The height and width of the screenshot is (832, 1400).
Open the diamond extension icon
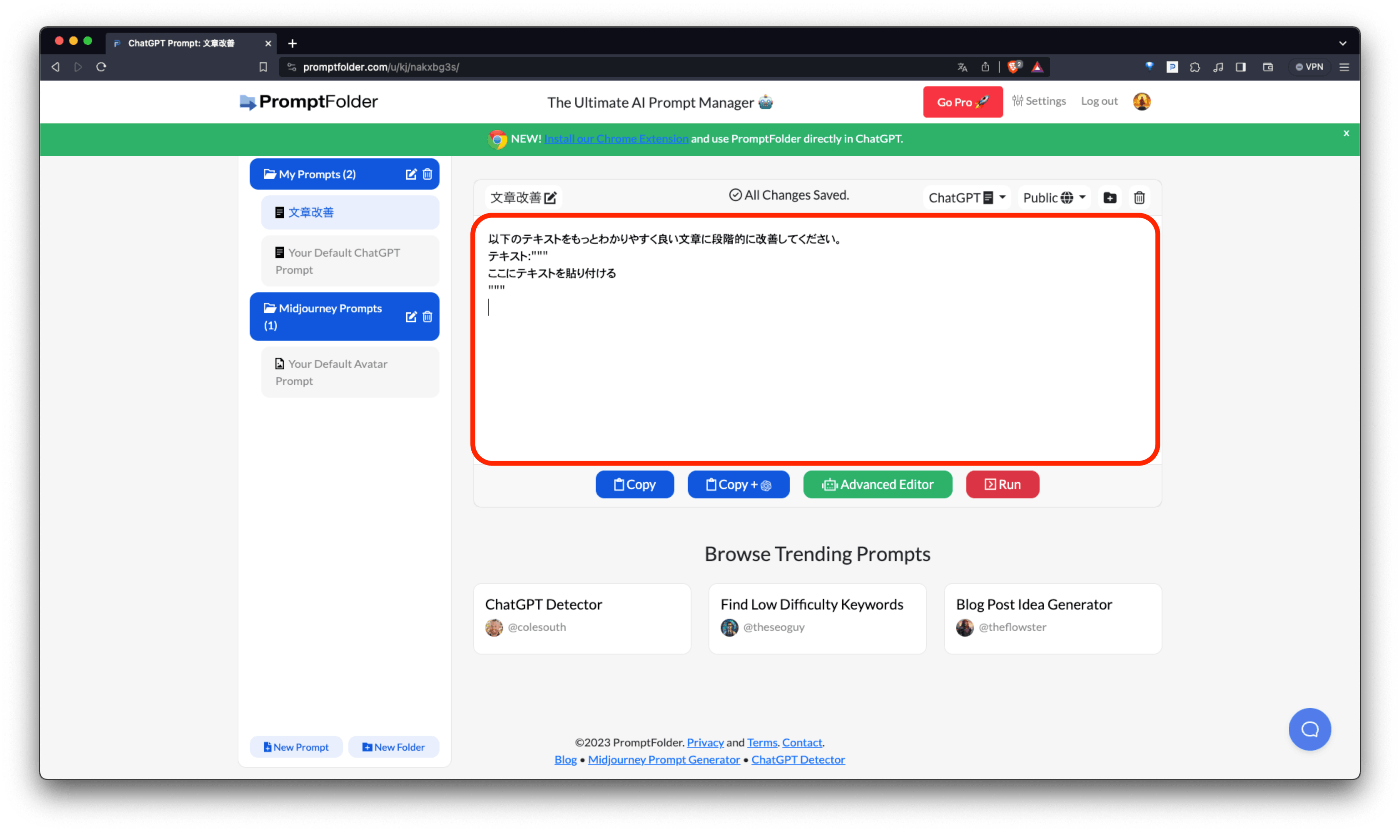pyautogui.click(x=1149, y=67)
